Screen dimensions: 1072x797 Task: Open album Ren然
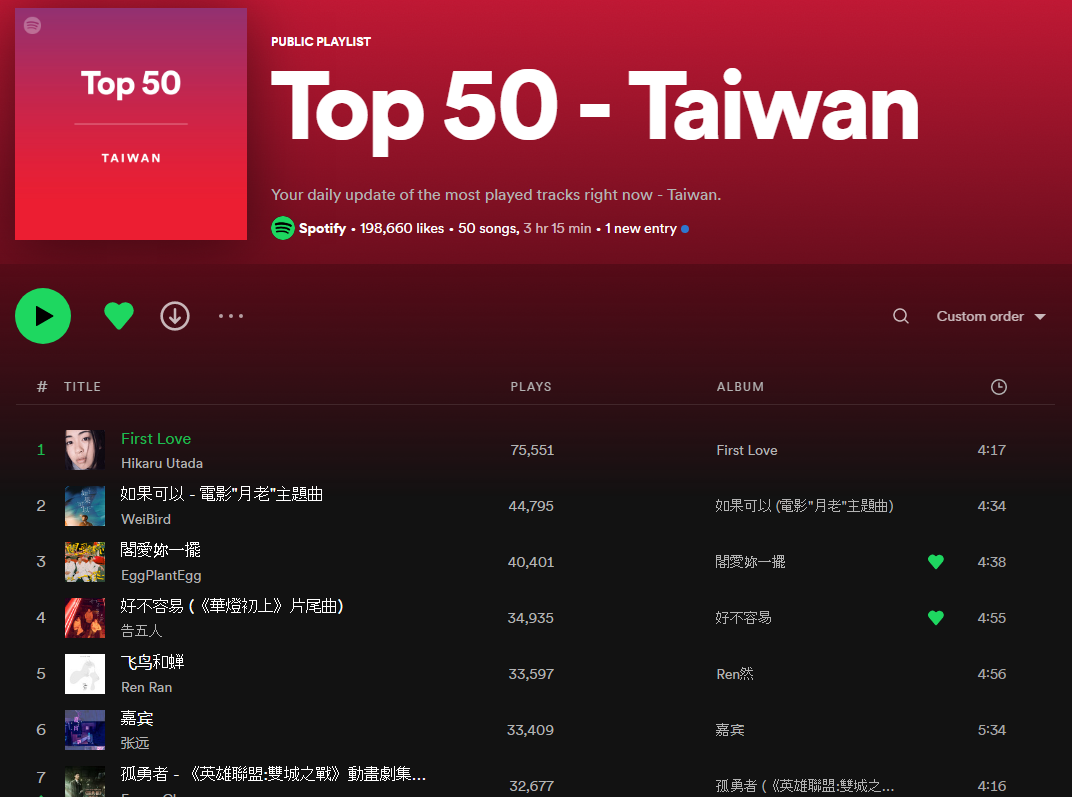point(735,674)
